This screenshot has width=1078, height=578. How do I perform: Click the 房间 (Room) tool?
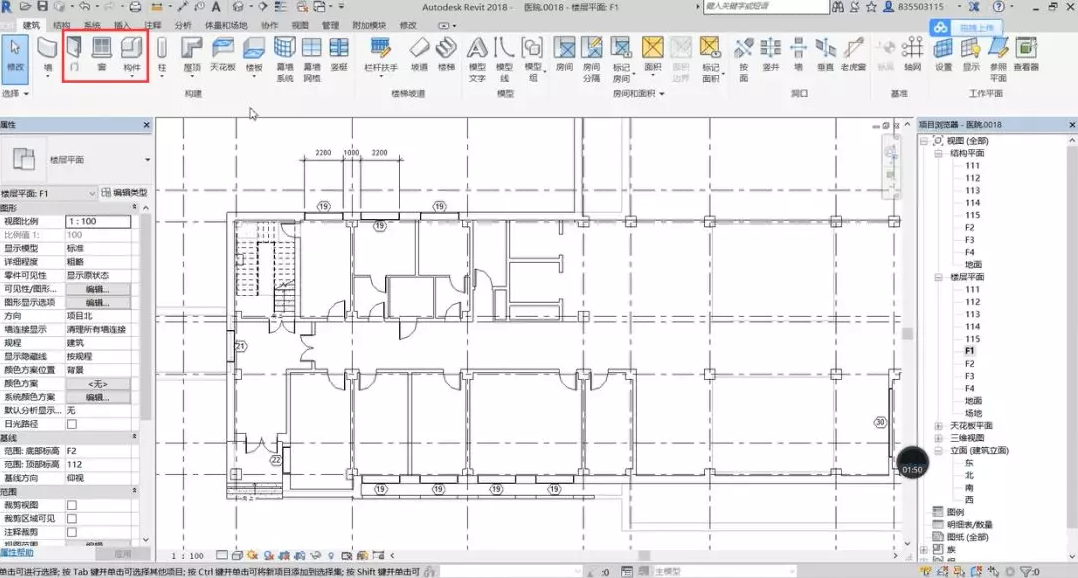pyautogui.click(x=564, y=55)
